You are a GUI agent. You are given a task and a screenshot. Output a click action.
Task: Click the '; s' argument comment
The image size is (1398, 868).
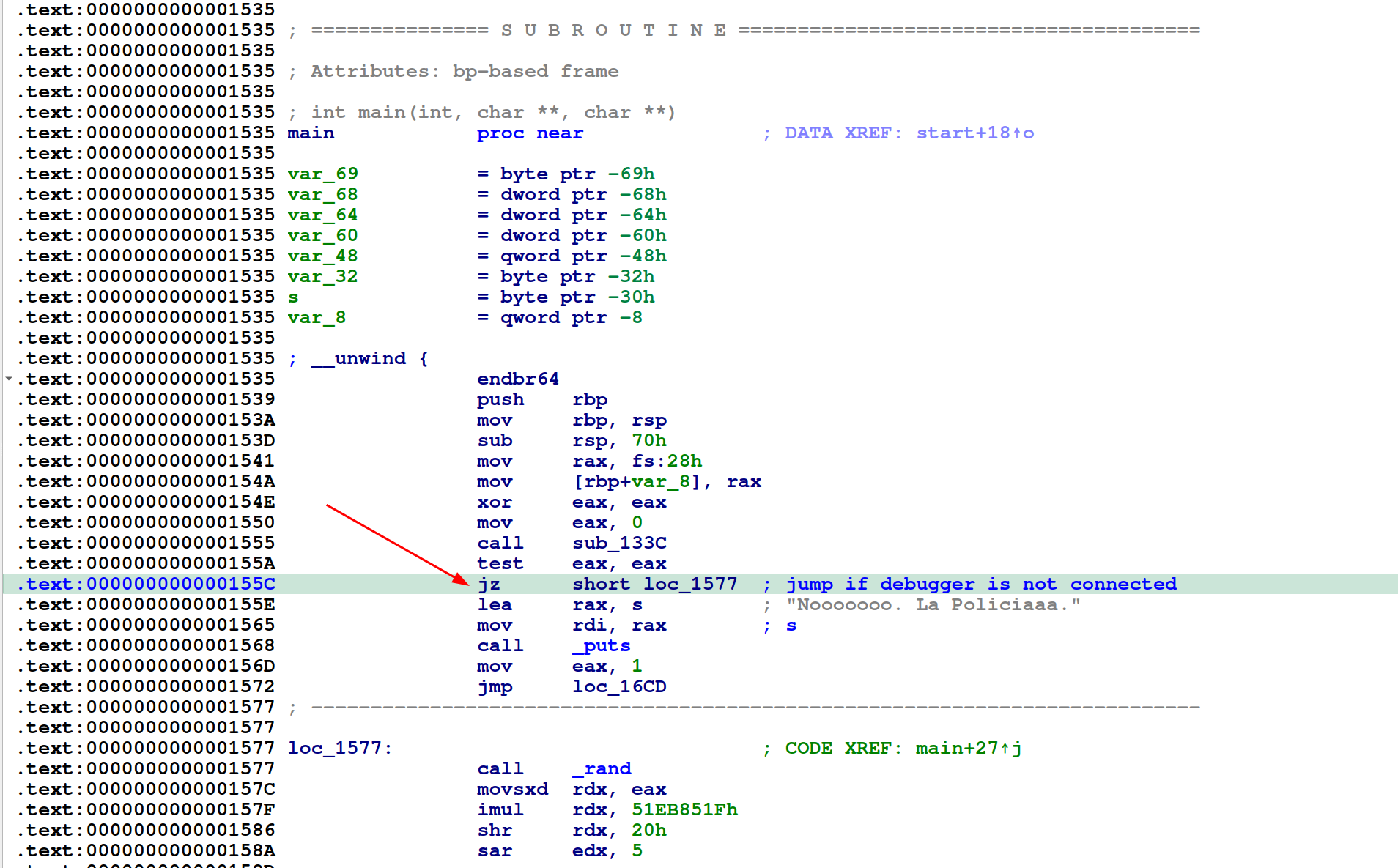pos(780,625)
